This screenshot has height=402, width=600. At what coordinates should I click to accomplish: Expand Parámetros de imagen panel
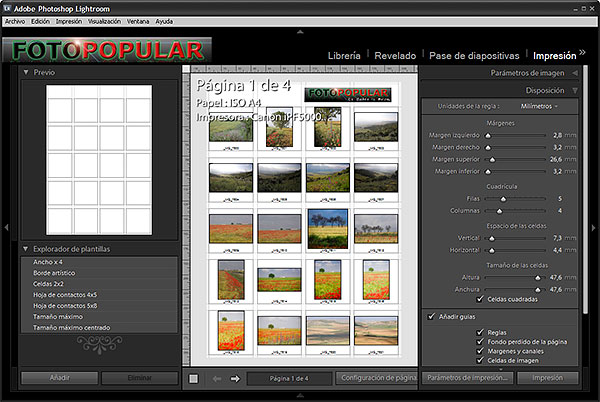[575, 73]
